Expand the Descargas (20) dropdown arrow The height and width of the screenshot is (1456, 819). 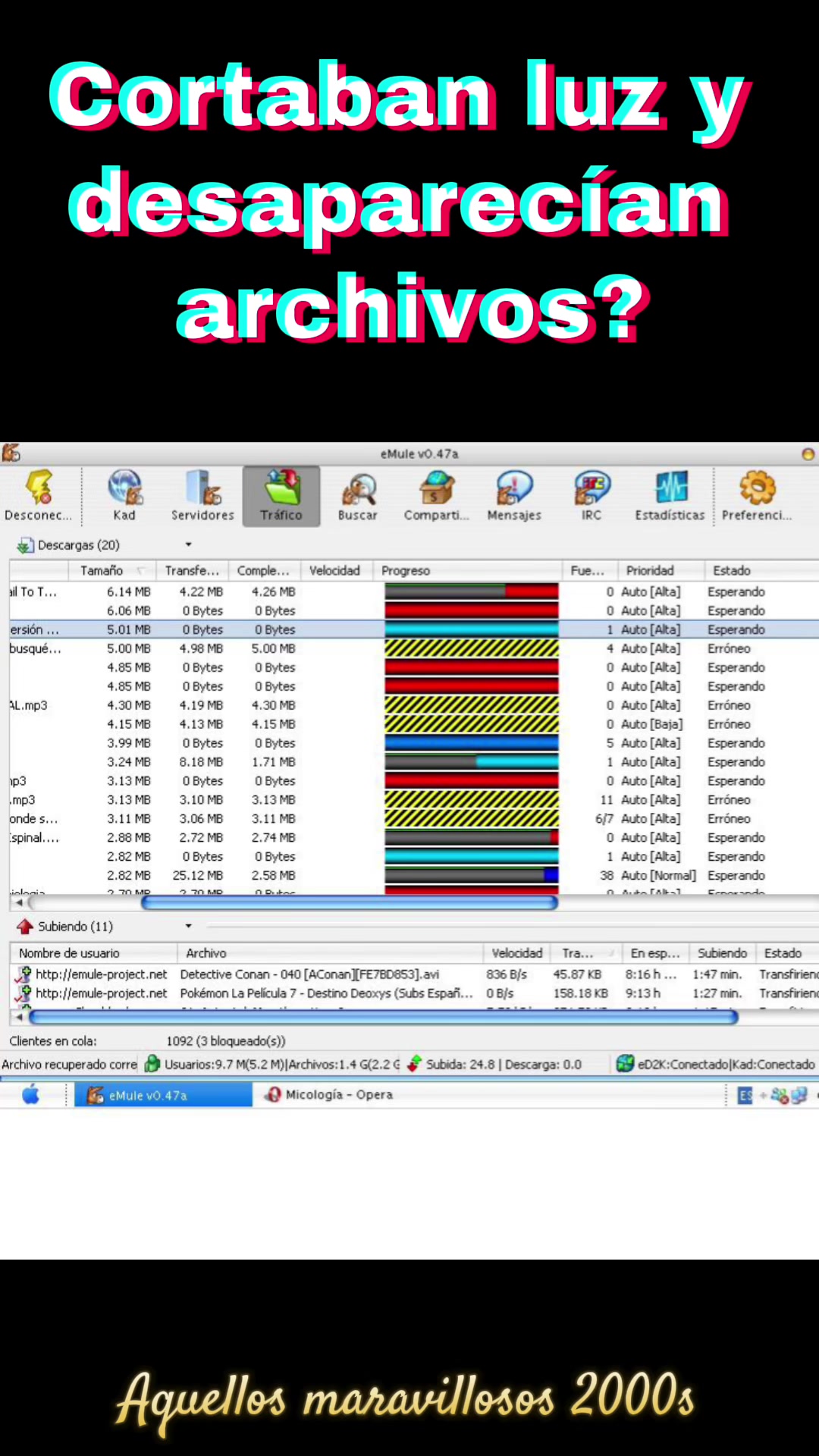click(x=188, y=544)
